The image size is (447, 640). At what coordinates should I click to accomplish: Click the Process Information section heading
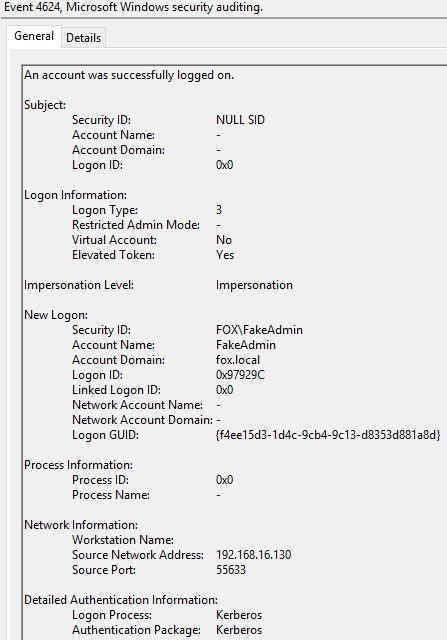pos(78,465)
